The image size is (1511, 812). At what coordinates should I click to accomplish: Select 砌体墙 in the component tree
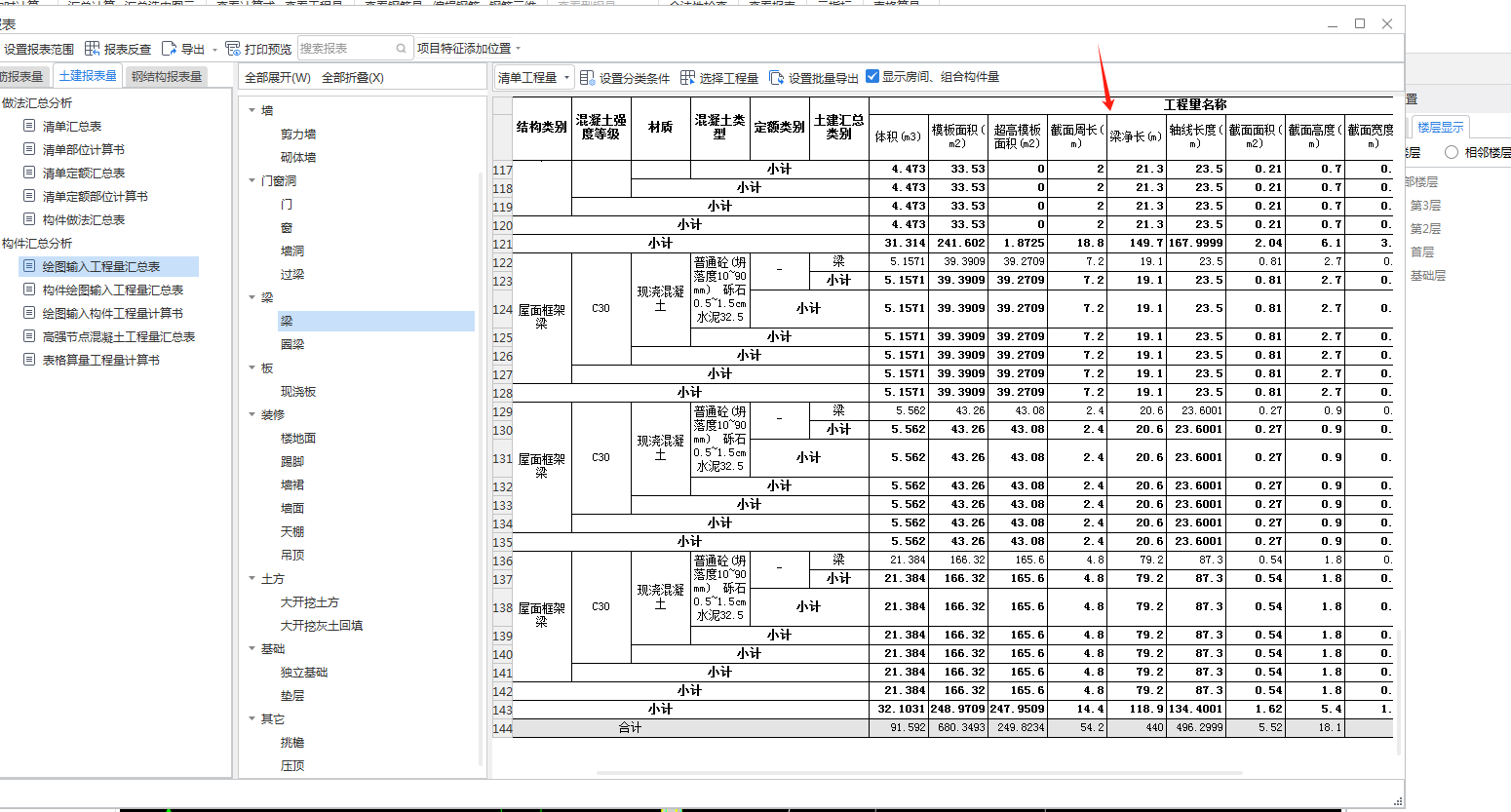298,158
